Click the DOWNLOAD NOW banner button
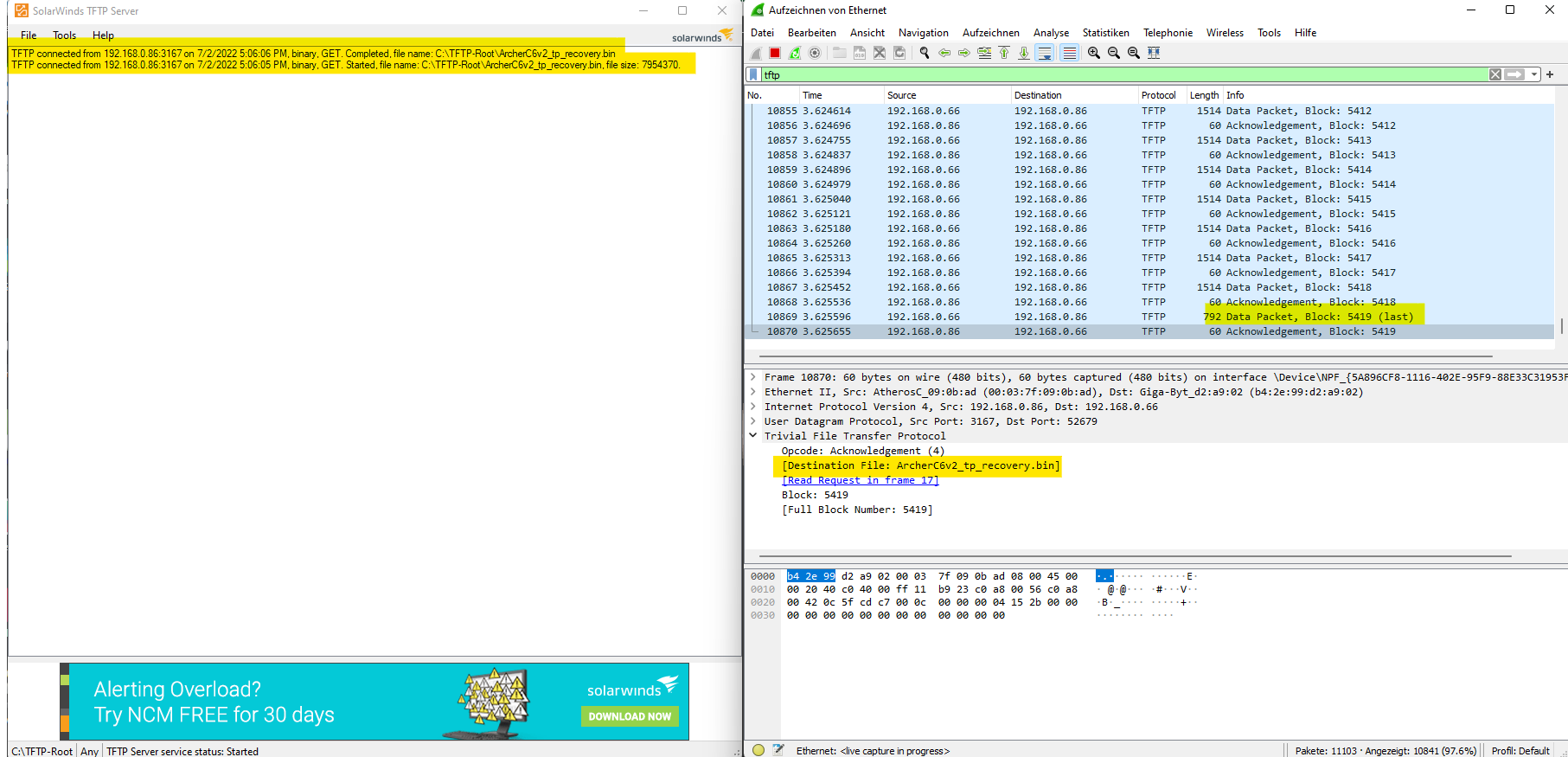The image size is (1568, 757). 630,716
